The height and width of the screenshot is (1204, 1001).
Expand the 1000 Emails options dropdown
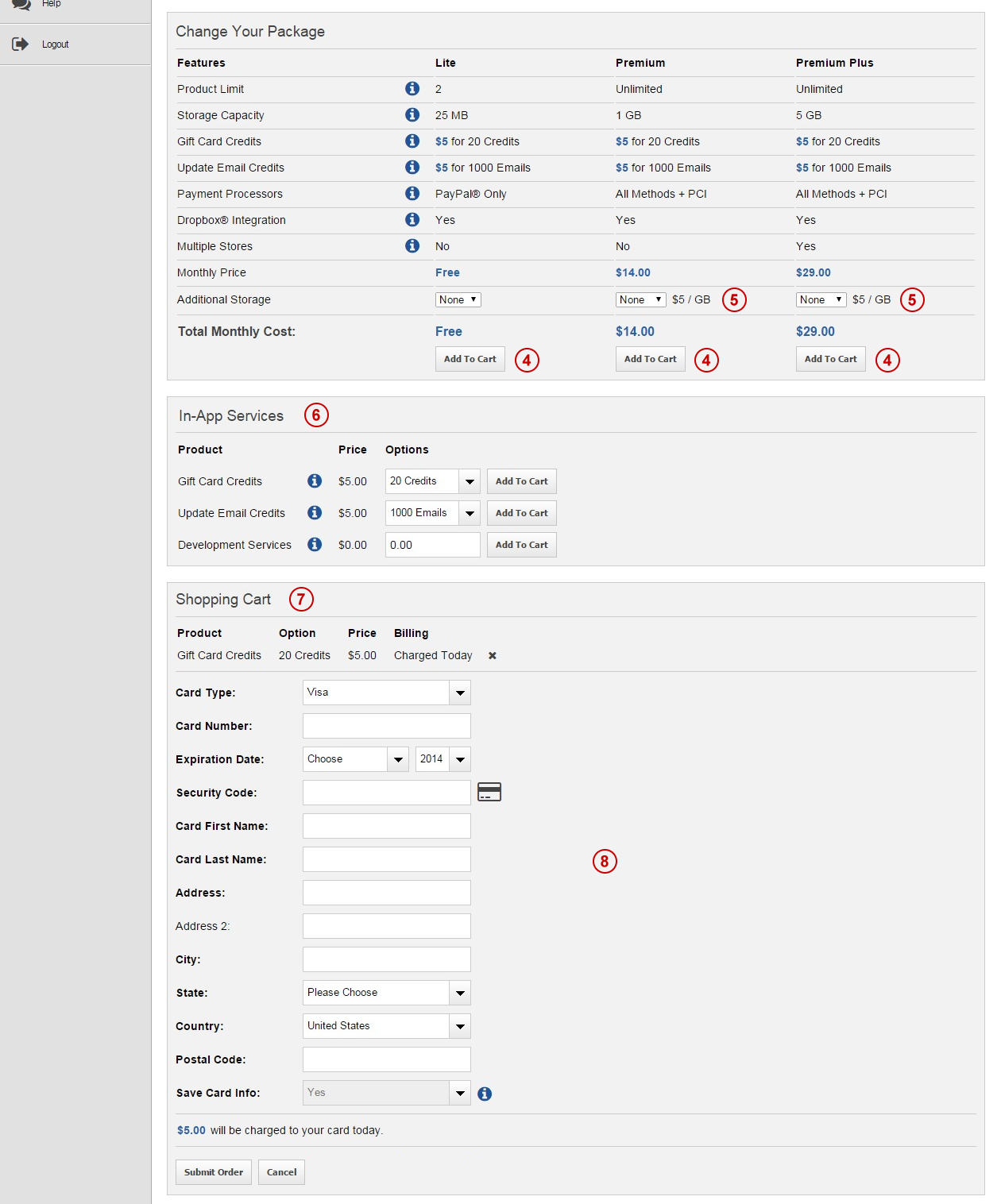433,513
